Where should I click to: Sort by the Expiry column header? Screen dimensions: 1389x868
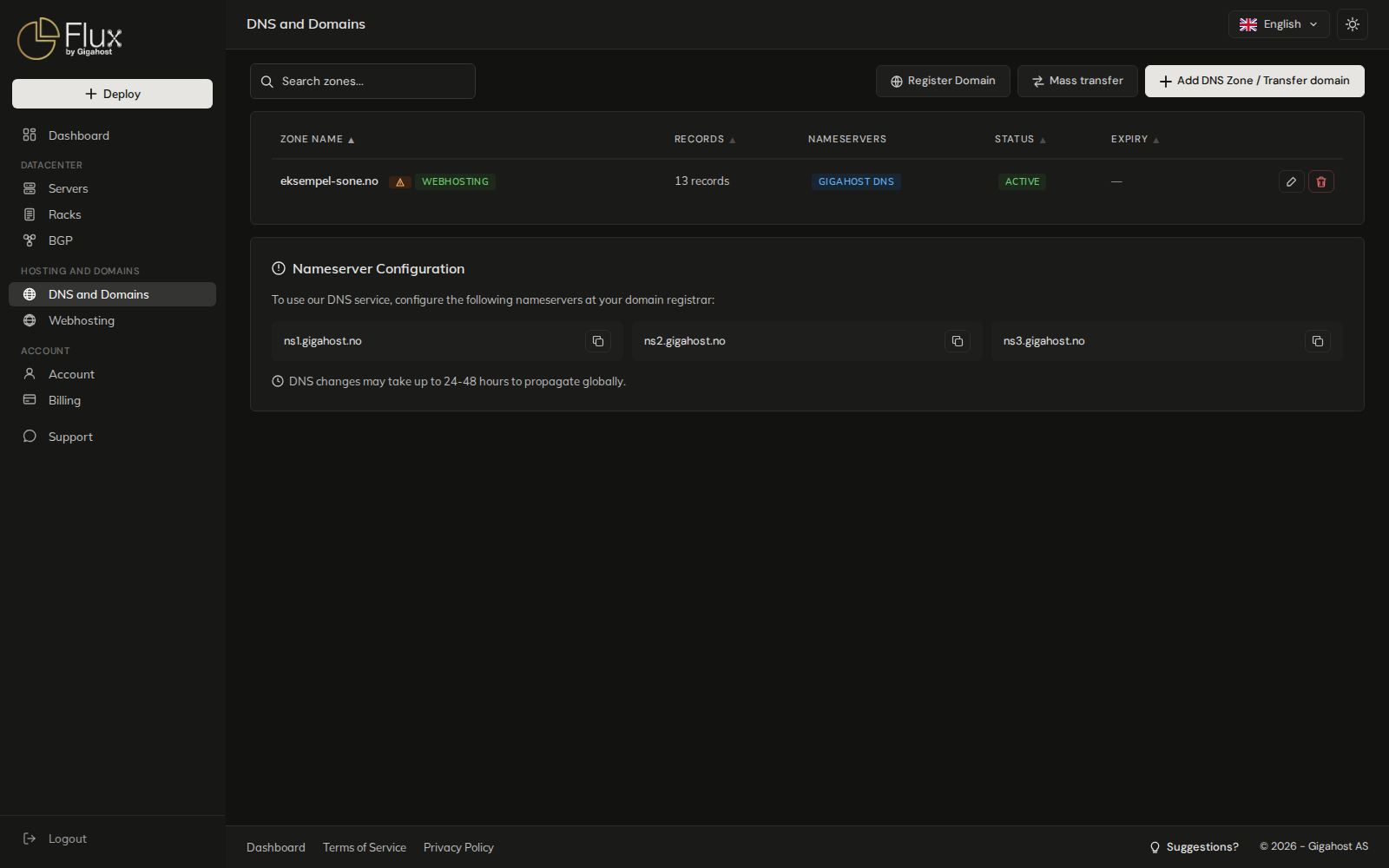[x=1135, y=139]
